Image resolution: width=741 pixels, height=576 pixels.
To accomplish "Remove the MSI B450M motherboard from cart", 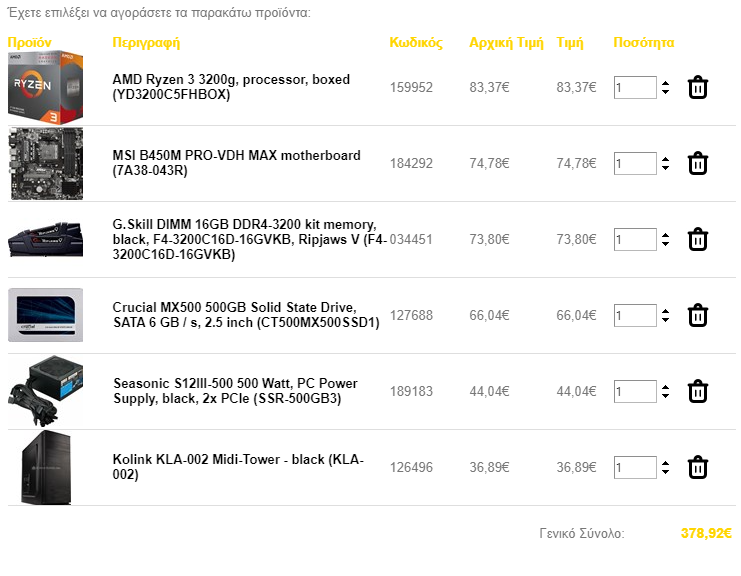I will point(698,163).
